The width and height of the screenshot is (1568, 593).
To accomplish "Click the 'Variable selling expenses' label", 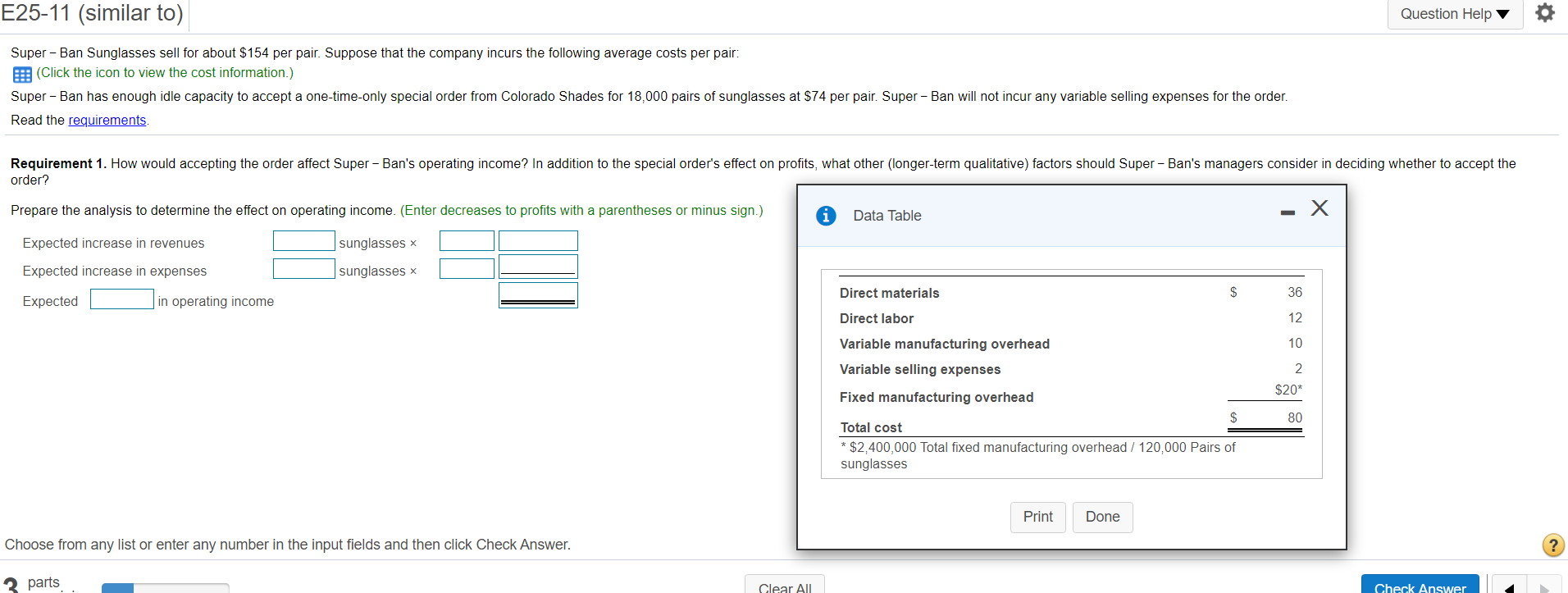I will pyautogui.click(x=920, y=370).
